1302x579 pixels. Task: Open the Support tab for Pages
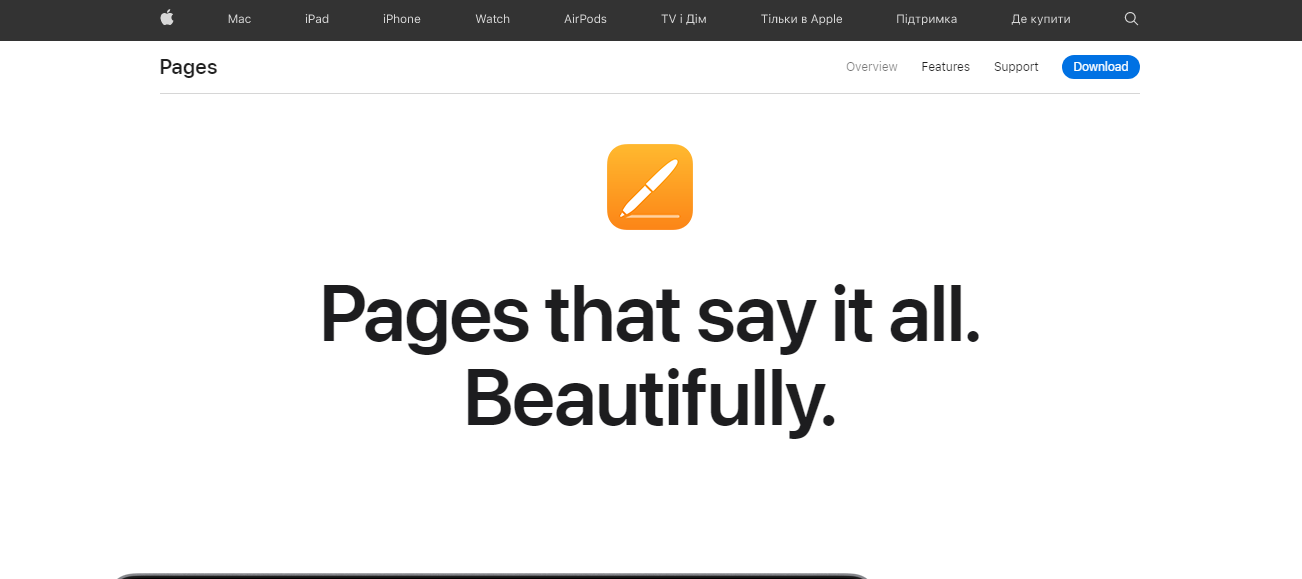click(1016, 67)
